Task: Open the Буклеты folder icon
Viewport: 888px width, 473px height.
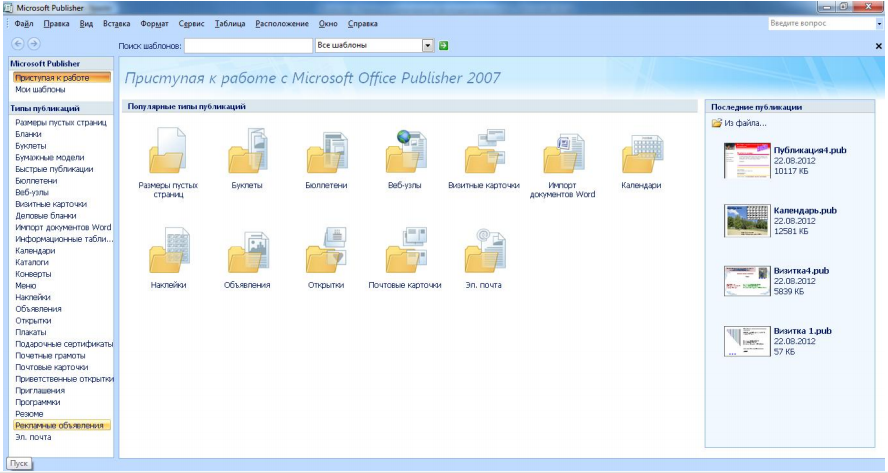Action: 247,150
